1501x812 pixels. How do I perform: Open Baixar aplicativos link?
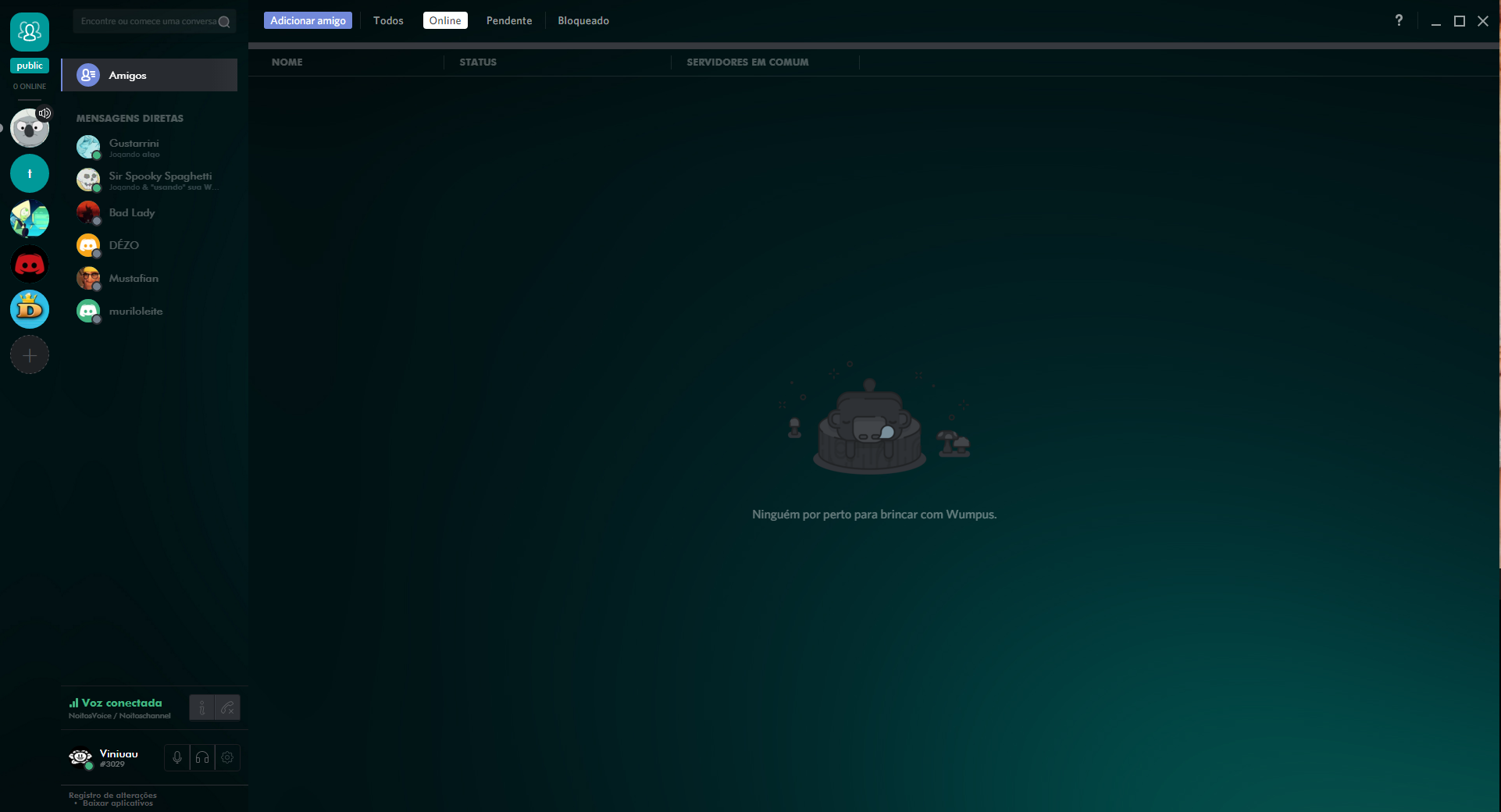click(x=118, y=803)
